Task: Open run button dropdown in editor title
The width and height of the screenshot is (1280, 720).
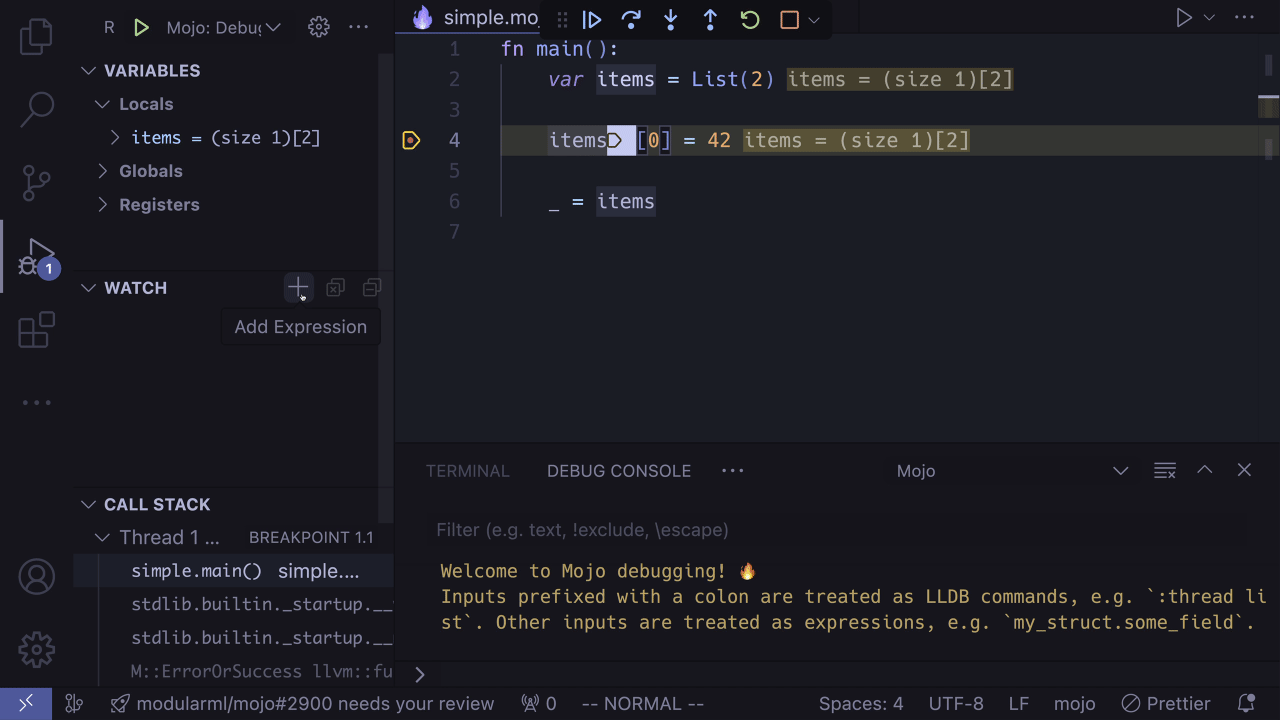Action: coord(1209,18)
